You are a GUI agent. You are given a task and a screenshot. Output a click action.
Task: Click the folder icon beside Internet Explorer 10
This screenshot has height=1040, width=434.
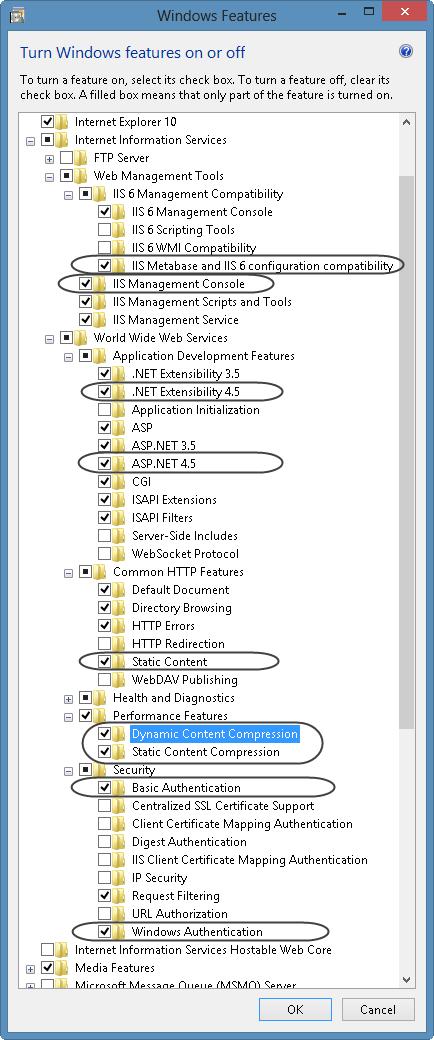(62, 122)
